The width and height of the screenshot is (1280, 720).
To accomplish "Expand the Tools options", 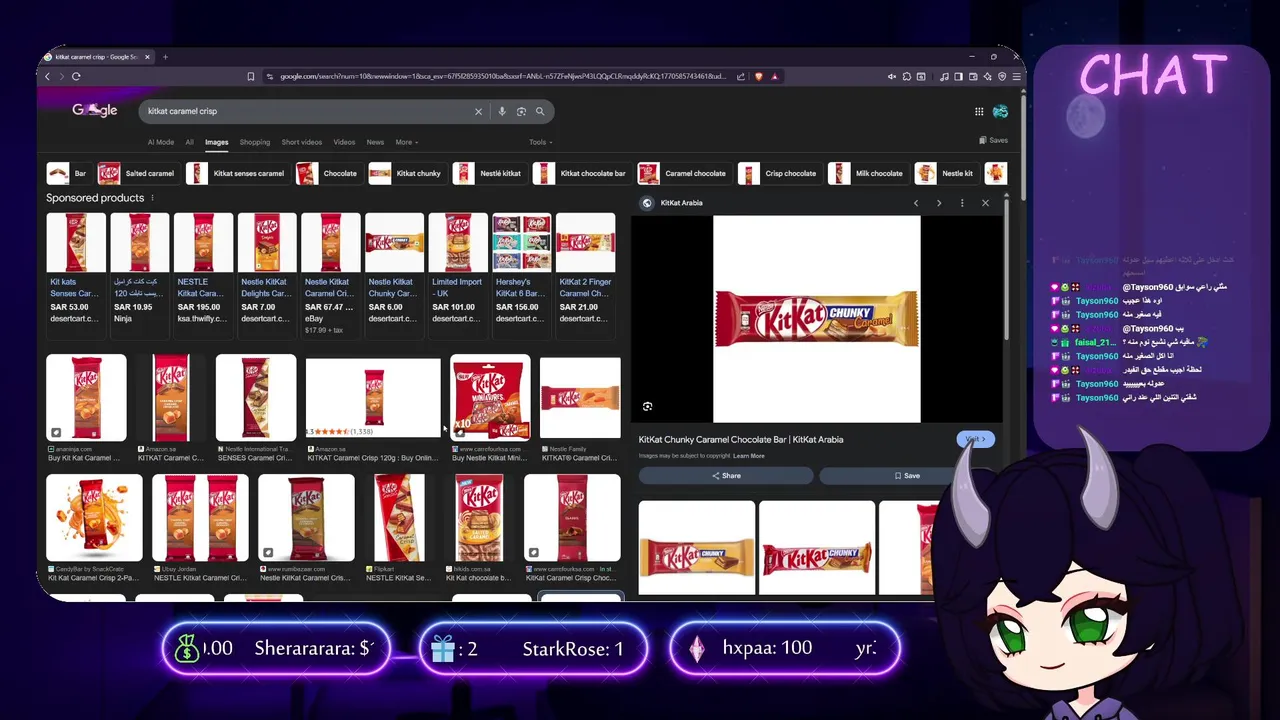I will [540, 142].
